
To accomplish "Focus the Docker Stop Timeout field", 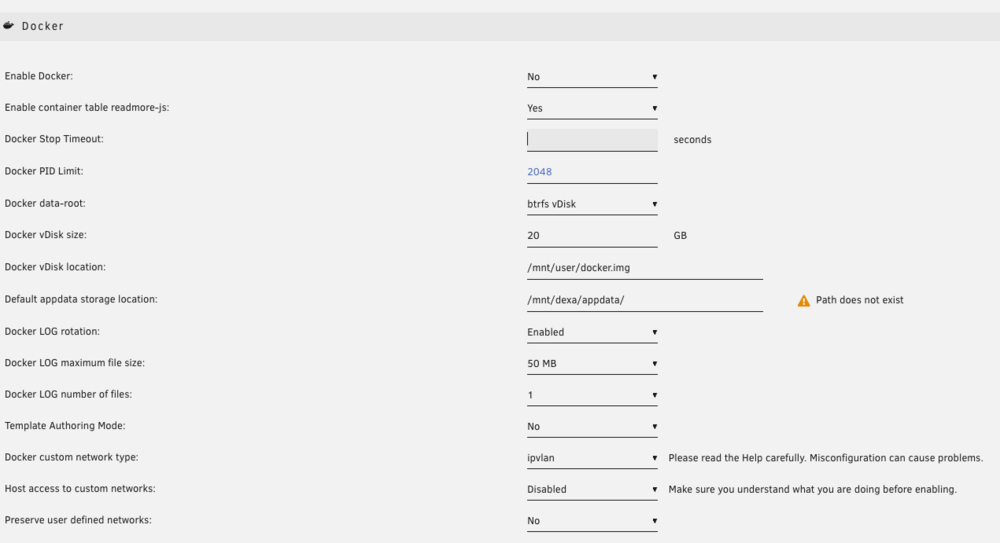I will 592,140.
